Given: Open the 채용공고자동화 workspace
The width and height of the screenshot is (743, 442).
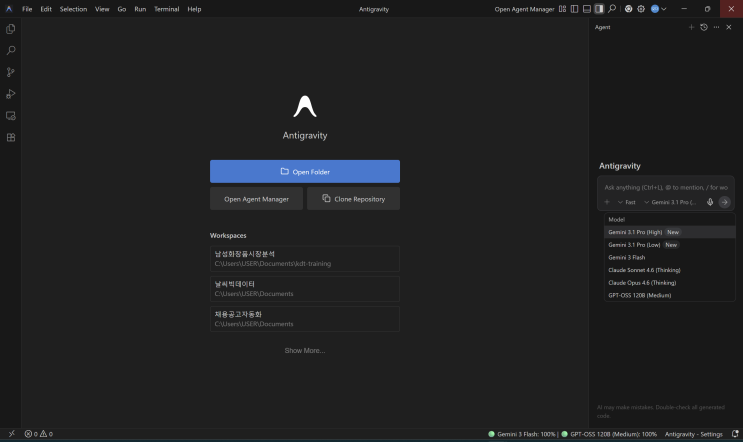Looking at the screenshot, I should click(305, 319).
